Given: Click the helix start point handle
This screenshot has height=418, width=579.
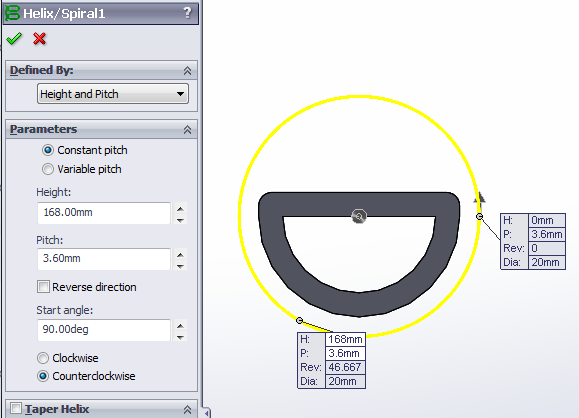Looking at the screenshot, I should click(x=479, y=216).
